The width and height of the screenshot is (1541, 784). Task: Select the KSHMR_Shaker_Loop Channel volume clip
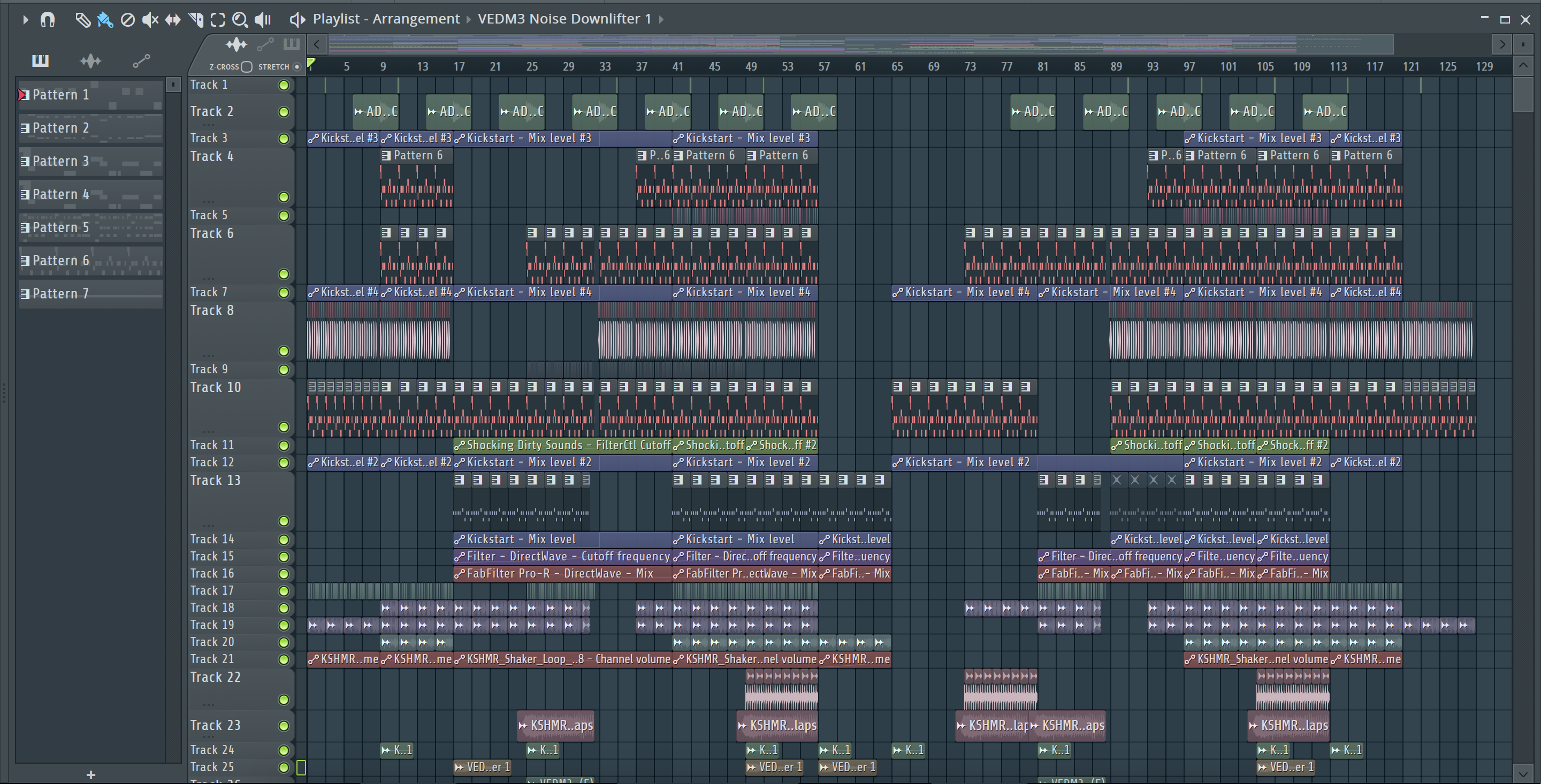coord(562,659)
